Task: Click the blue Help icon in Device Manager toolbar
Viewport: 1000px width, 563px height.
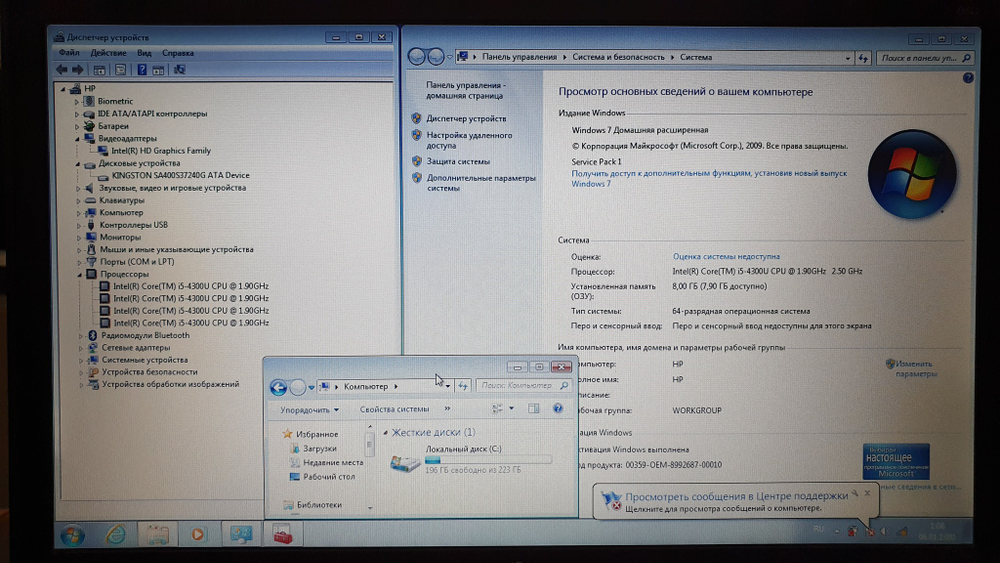Action: click(x=142, y=69)
